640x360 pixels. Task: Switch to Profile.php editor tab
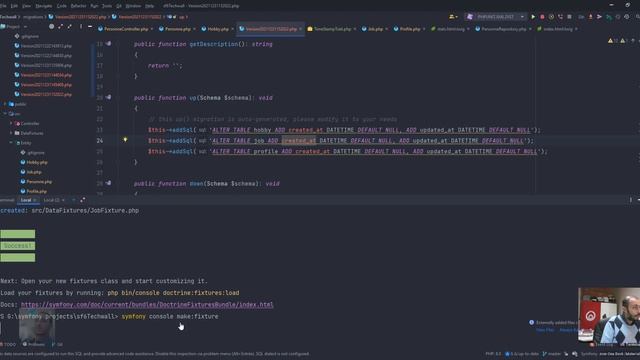(409, 29)
